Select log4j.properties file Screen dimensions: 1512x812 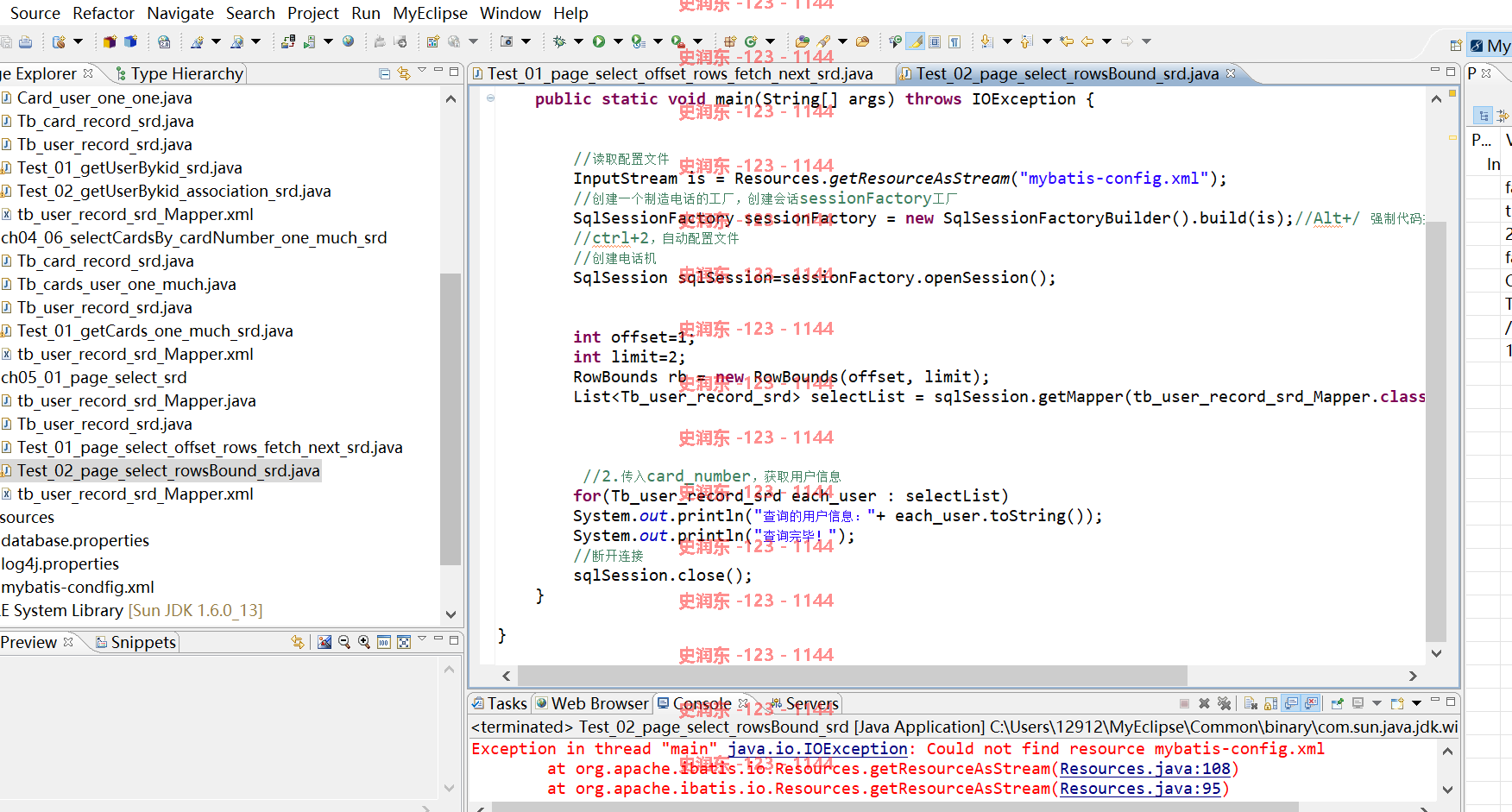coord(60,563)
